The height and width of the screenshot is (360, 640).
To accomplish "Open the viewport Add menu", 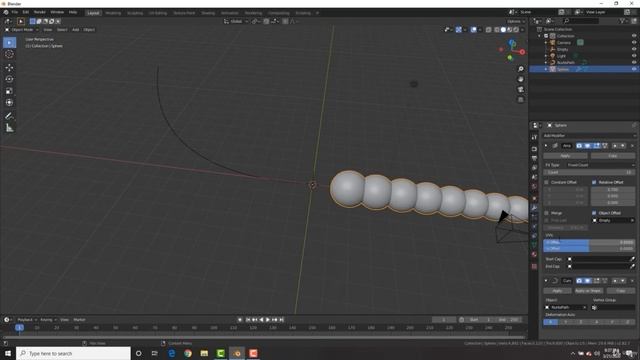I will 76,30.
